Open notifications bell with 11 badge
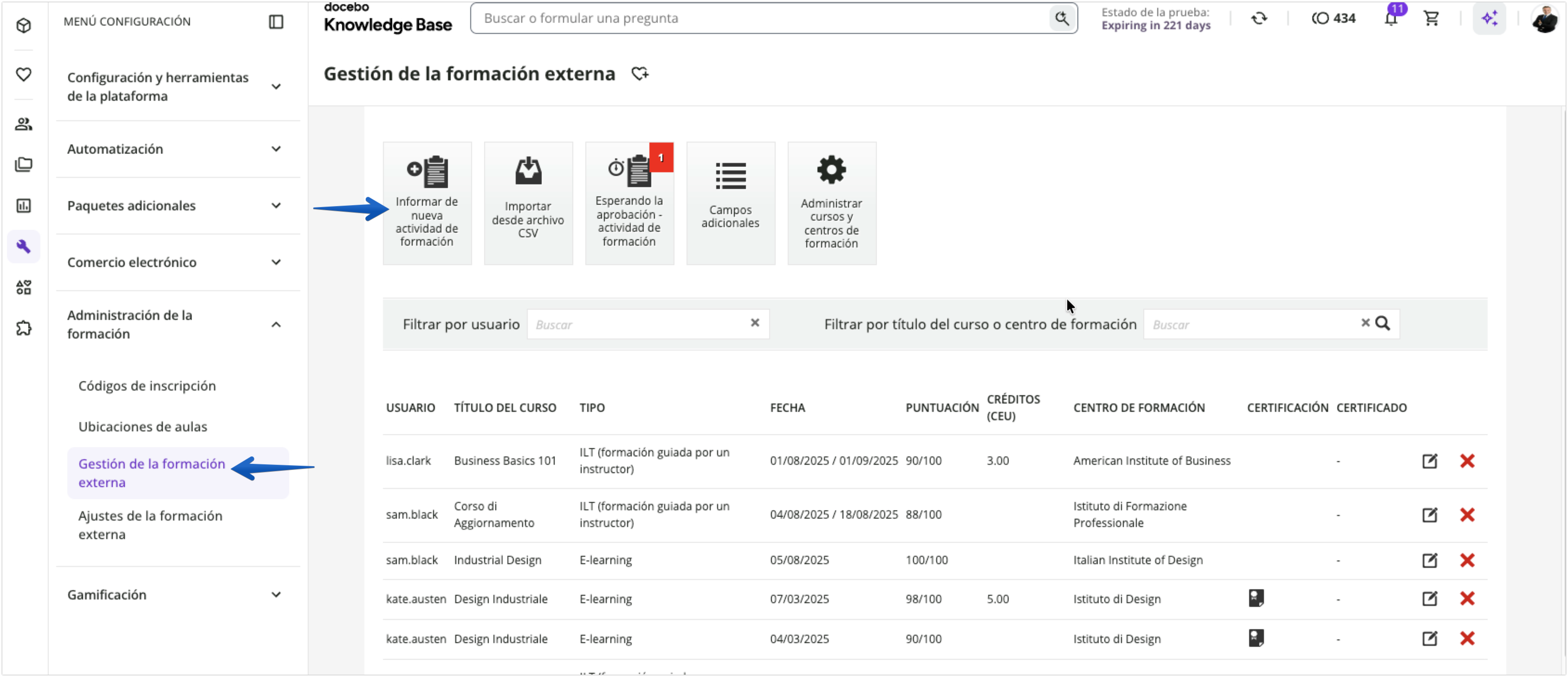The image size is (1568, 677). click(1391, 18)
